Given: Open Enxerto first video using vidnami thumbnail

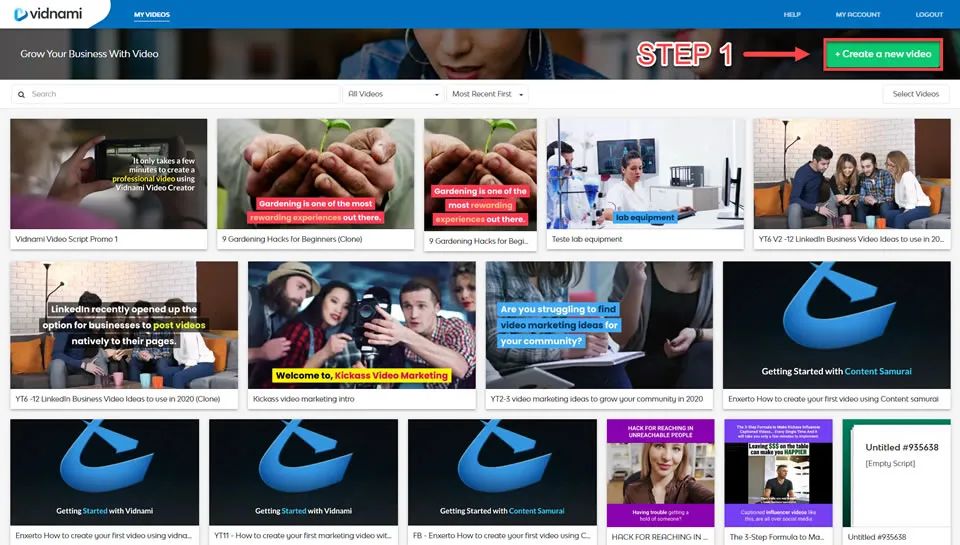Looking at the screenshot, I should [x=105, y=472].
